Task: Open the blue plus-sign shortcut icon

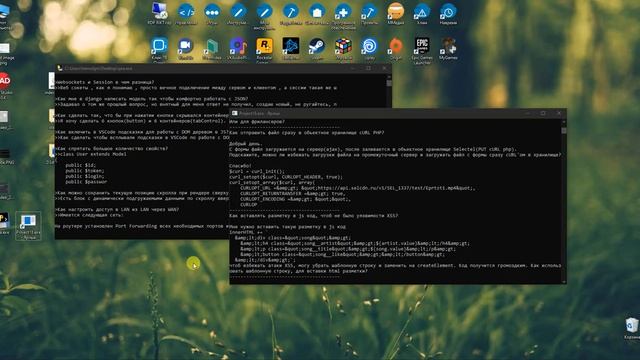Action: pyautogui.click(x=343, y=12)
